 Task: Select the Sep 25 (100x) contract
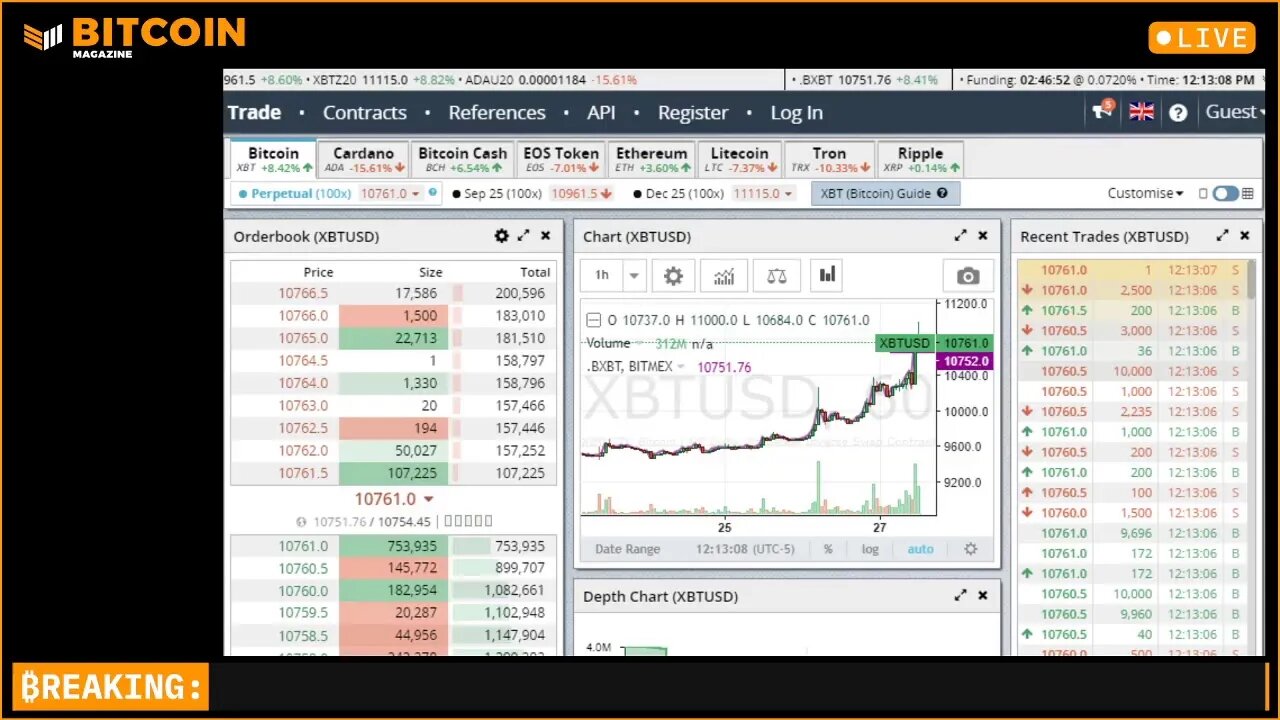pos(497,194)
